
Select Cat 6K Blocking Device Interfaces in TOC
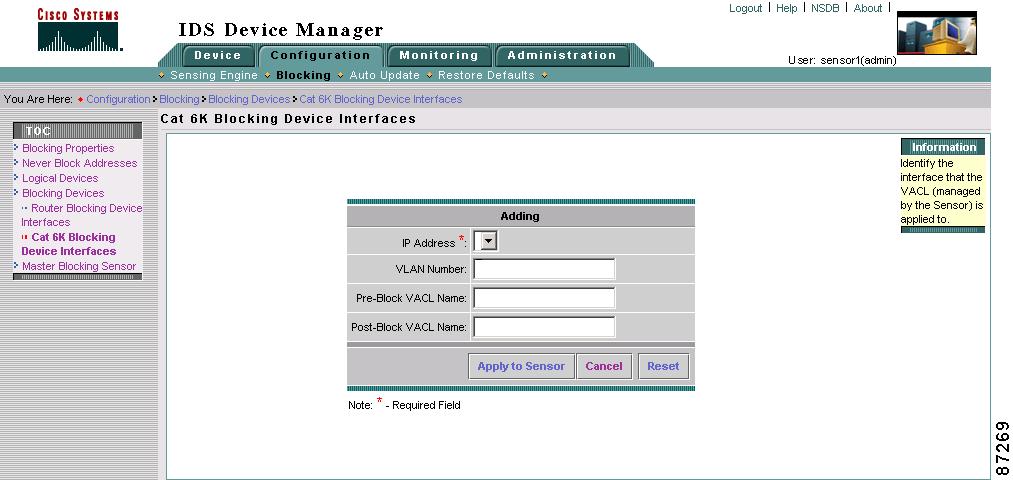(x=68, y=244)
